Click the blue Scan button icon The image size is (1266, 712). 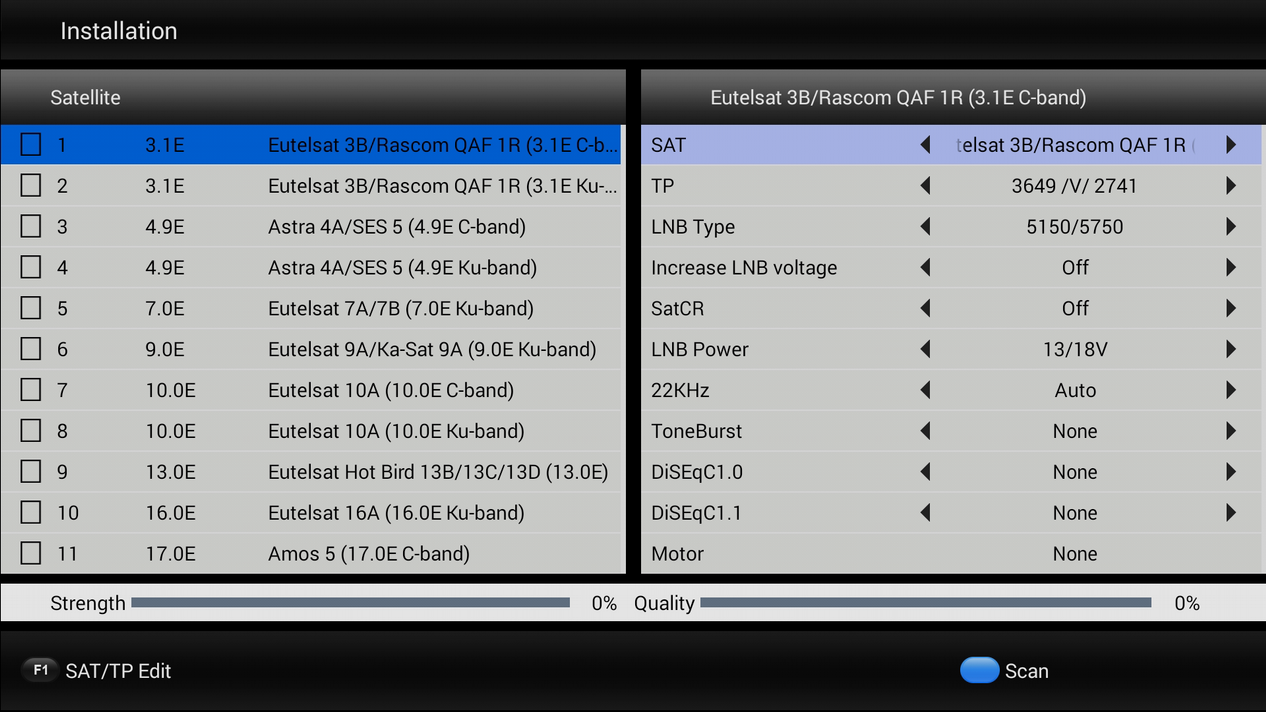979,670
